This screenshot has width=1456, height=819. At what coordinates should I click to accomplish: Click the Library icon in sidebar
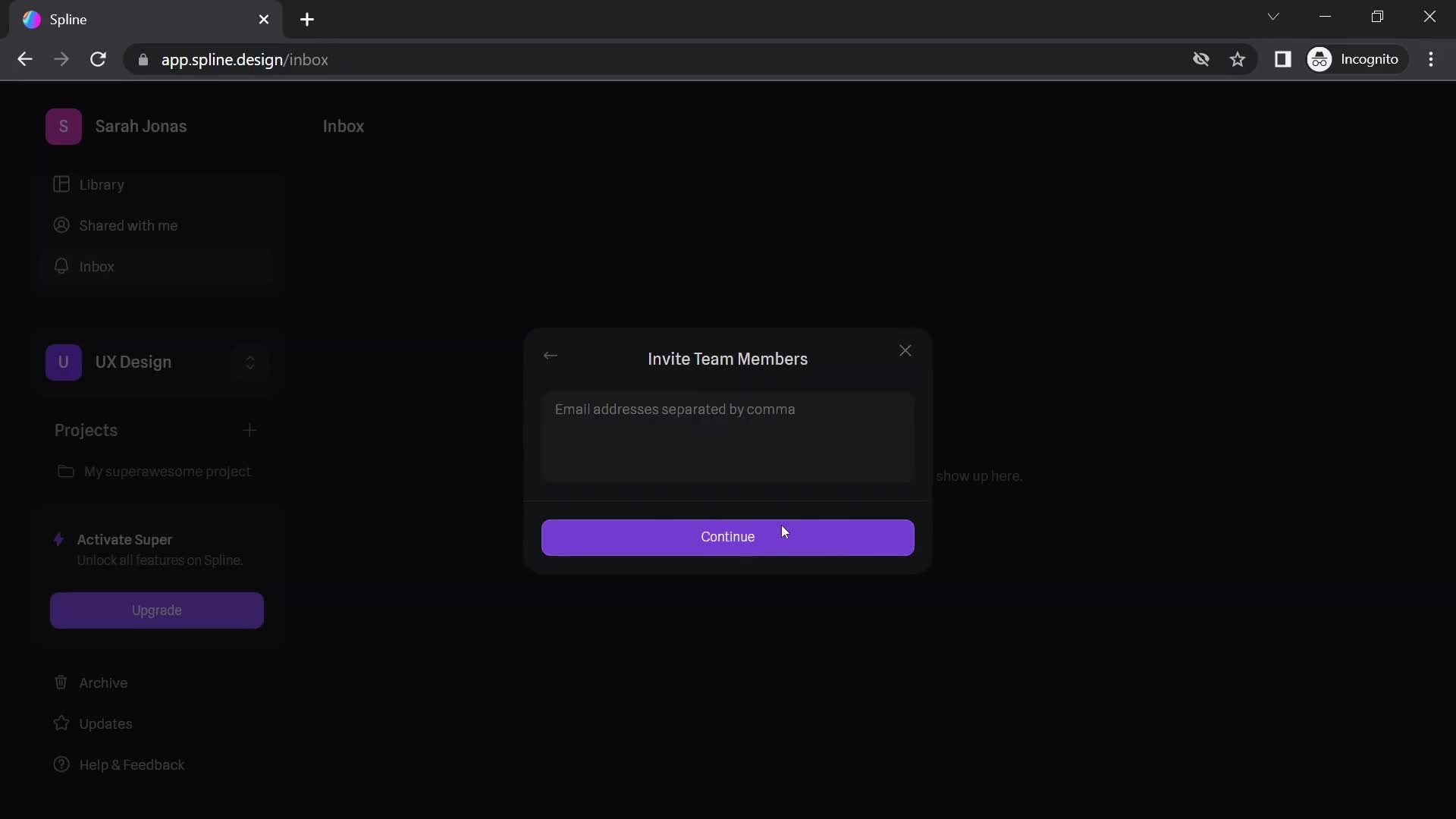61,184
